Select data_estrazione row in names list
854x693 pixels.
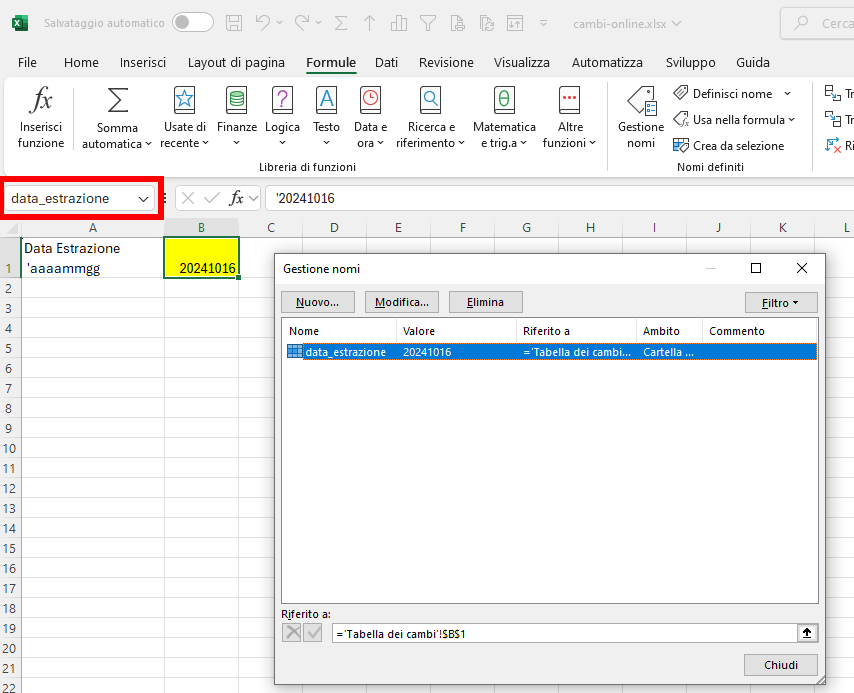pos(550,352)
